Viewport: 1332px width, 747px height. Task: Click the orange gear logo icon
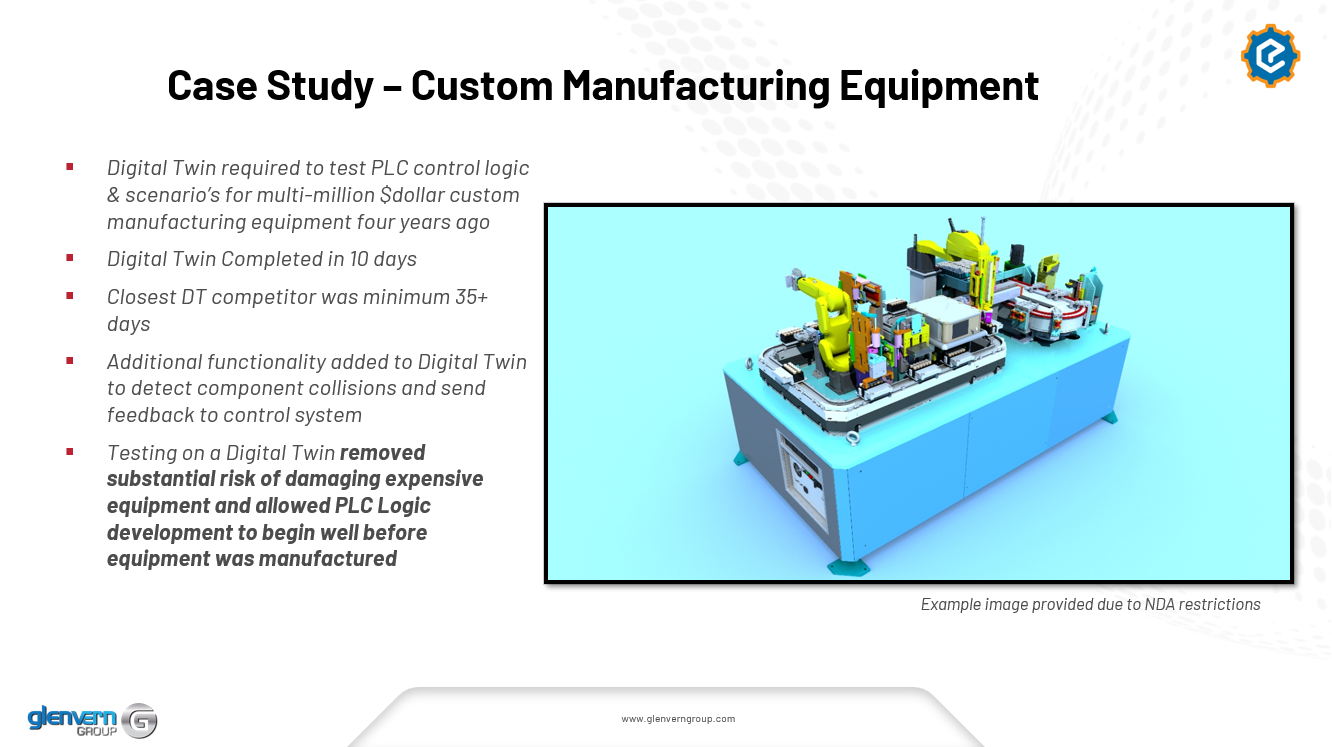[x=1270, y=56]
